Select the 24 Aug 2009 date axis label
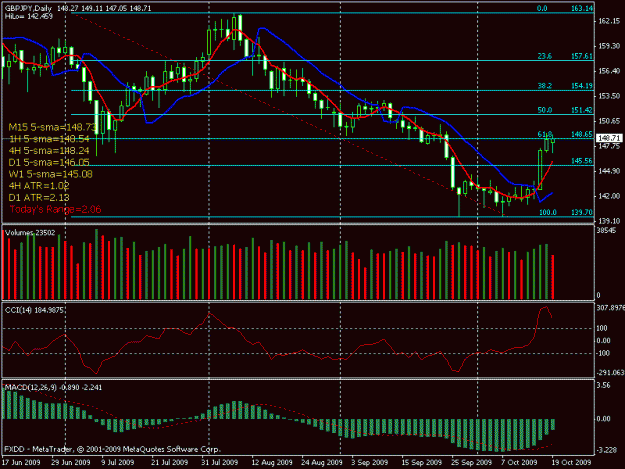625x469 pixels. click(322, 463)
